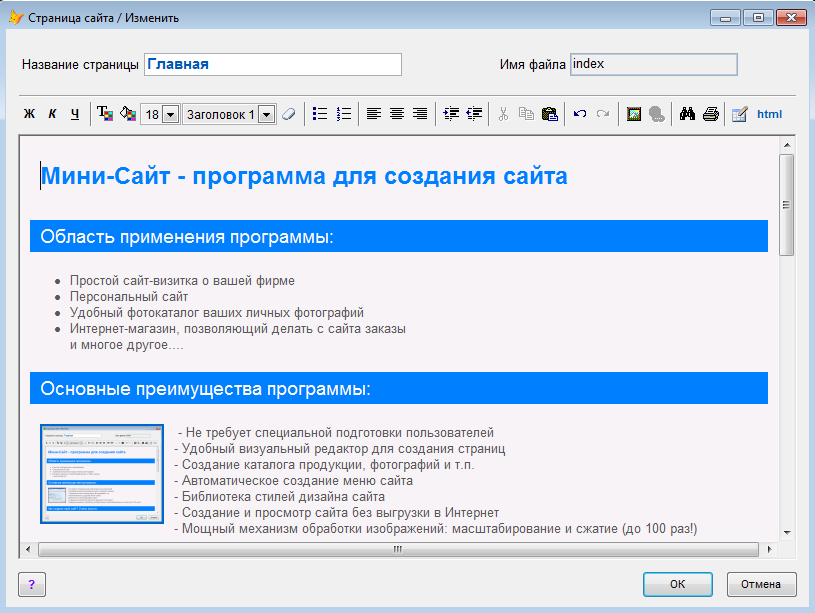Increase paragraph indent
The height and width of the screenshot is (613, 815).
pos(451,114)
